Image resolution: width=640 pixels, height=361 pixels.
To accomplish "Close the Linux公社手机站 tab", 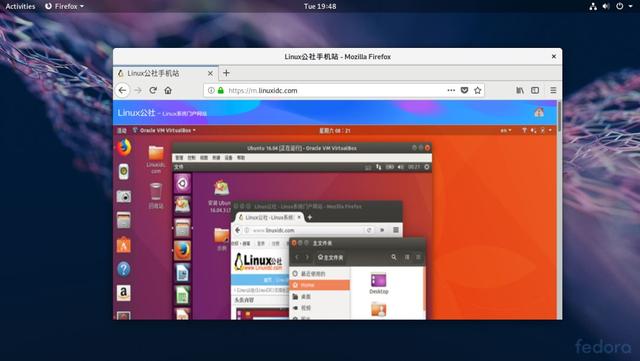I will [210, 73].
